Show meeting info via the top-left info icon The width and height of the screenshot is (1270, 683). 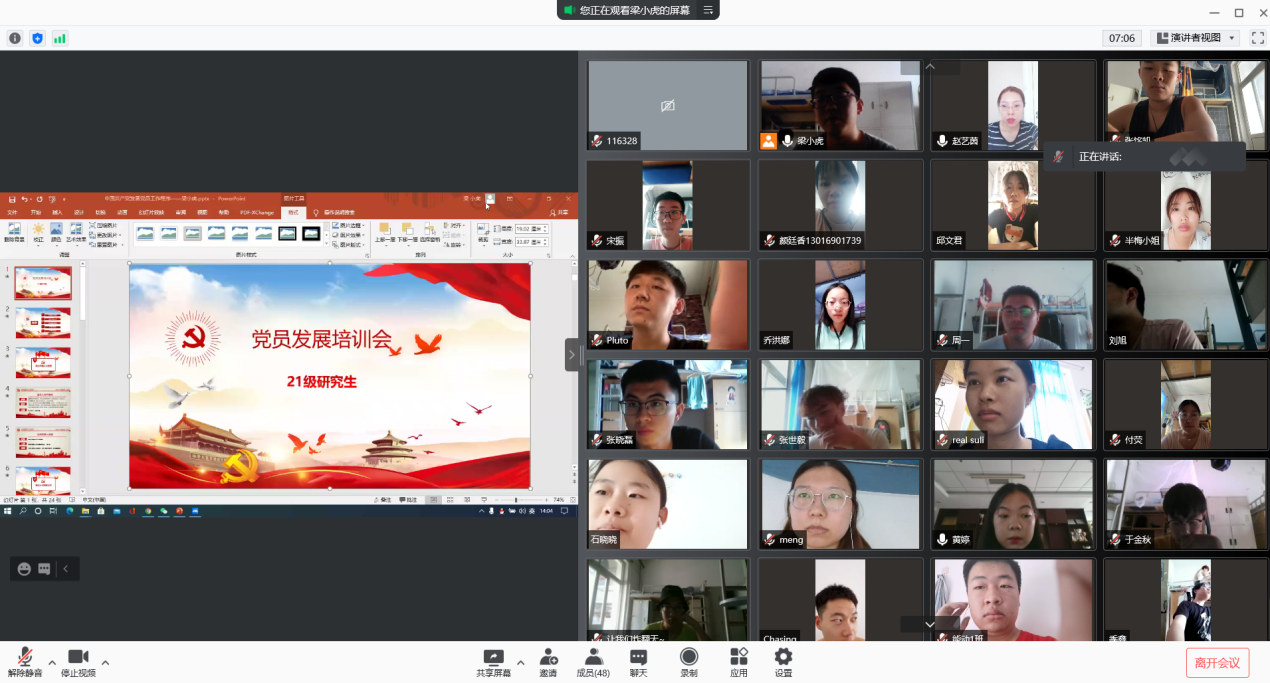point(15,38)
